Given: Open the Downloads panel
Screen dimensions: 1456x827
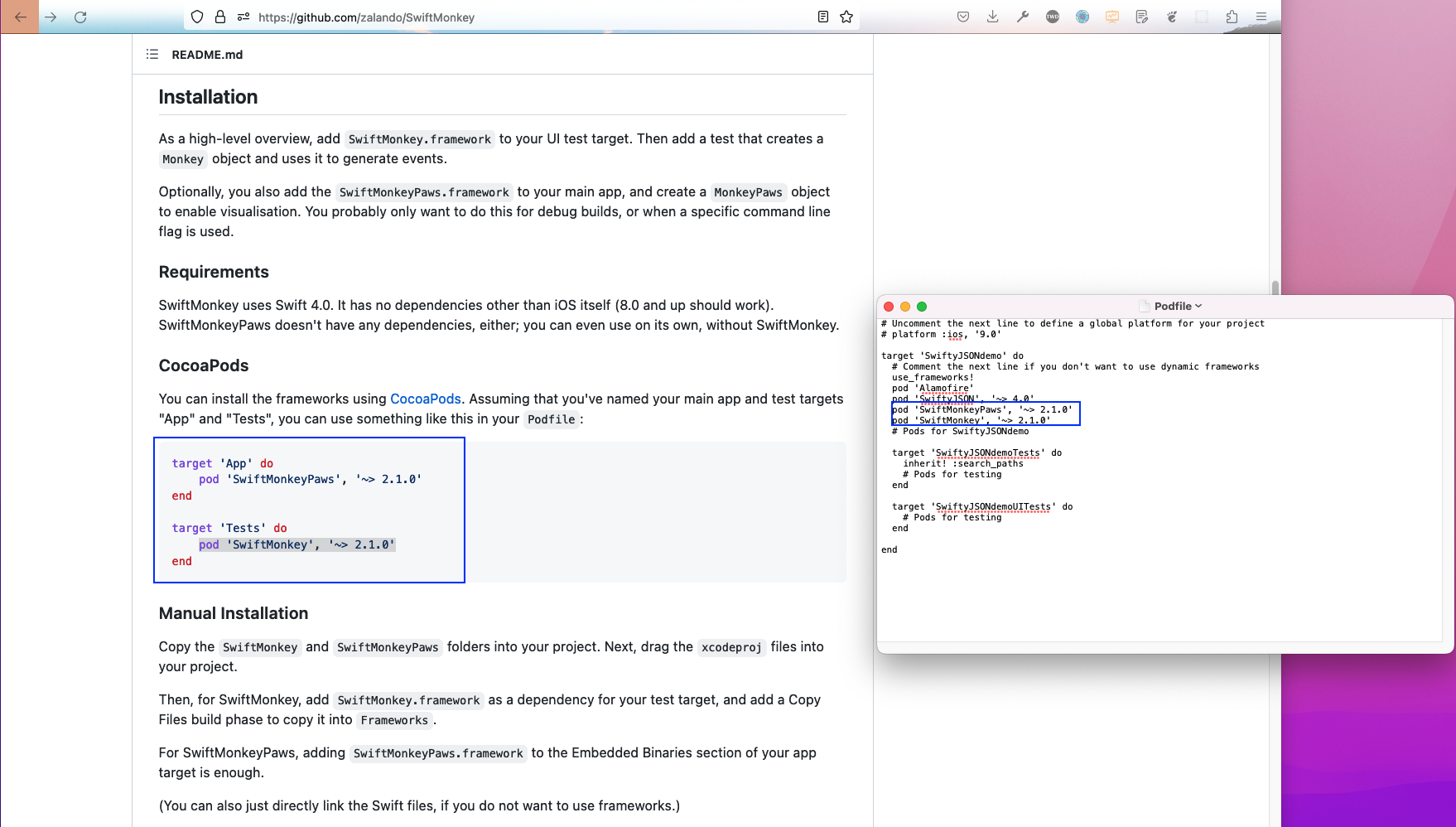Looking at the screenshot, I should (993, 17).
